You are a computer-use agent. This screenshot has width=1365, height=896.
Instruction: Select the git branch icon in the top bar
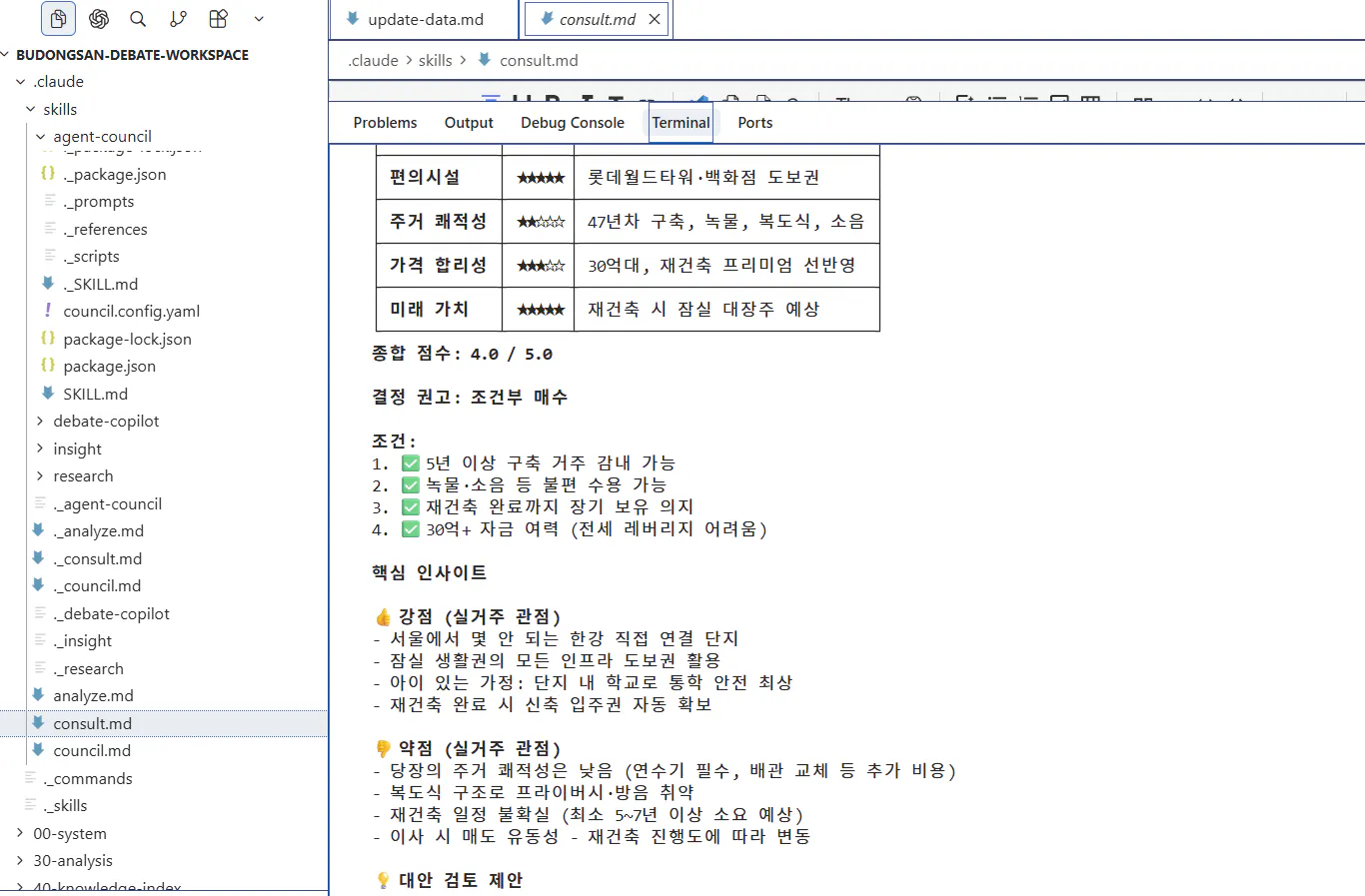click(x=178, y=18)
